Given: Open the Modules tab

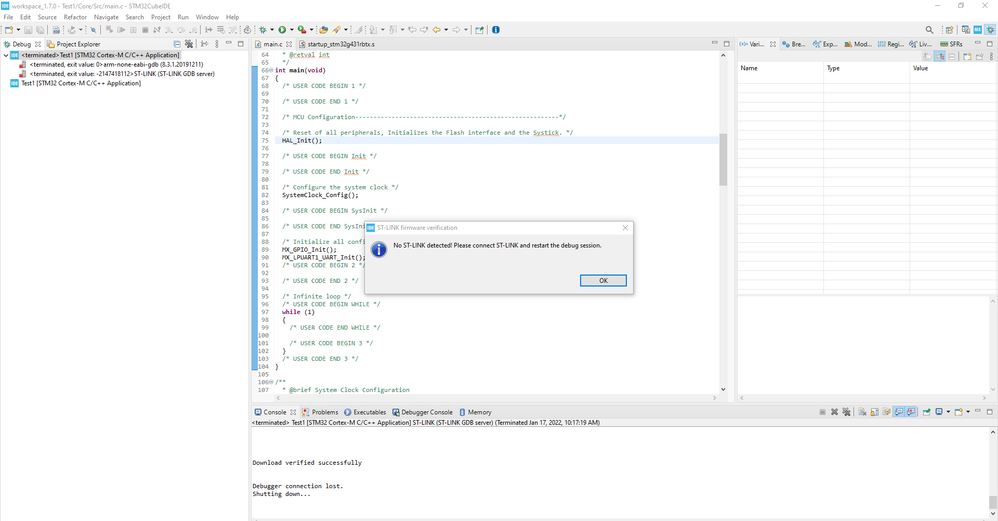Looking at the screenshot, I should click(857, 44).
